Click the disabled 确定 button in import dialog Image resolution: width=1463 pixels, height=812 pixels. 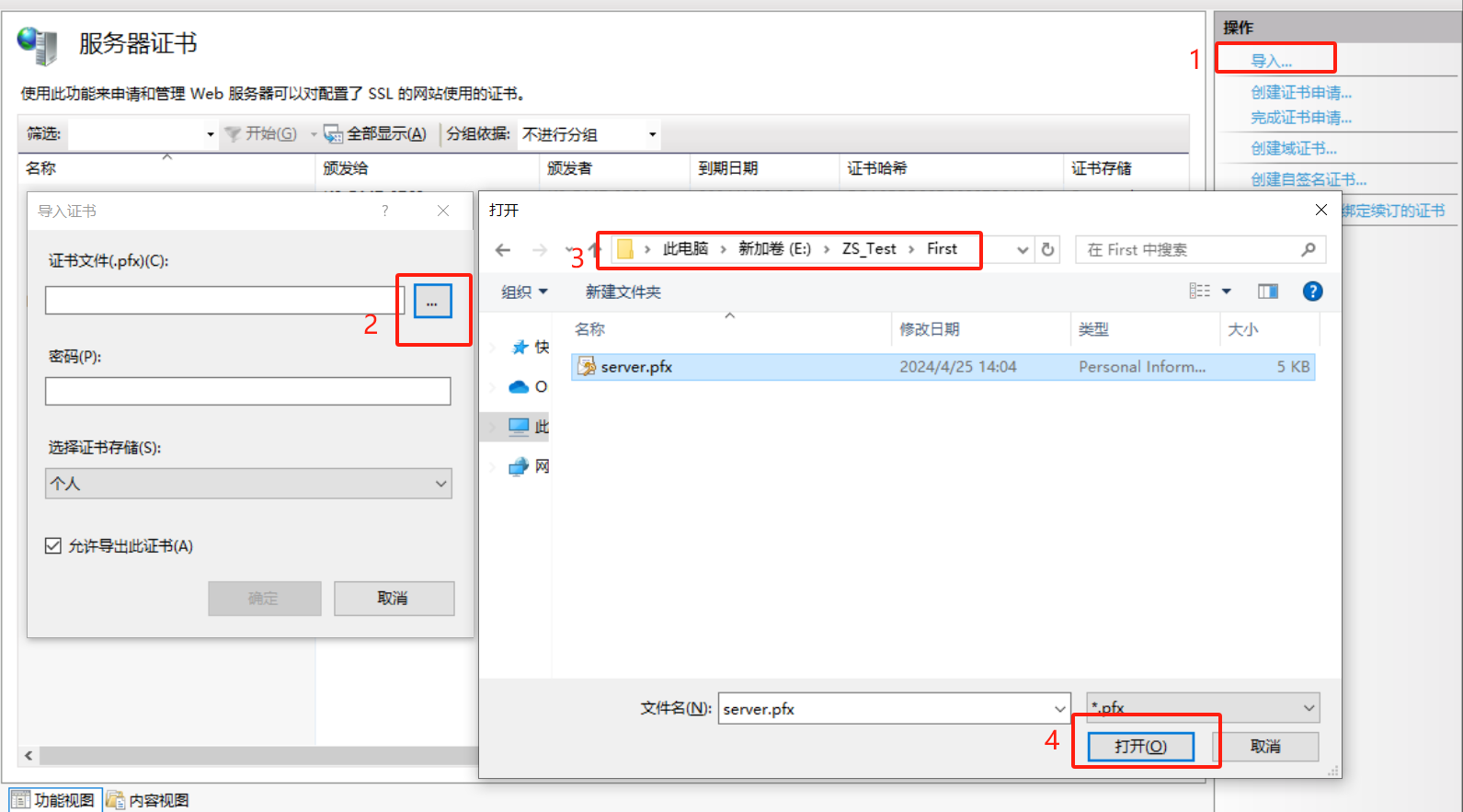265,598
